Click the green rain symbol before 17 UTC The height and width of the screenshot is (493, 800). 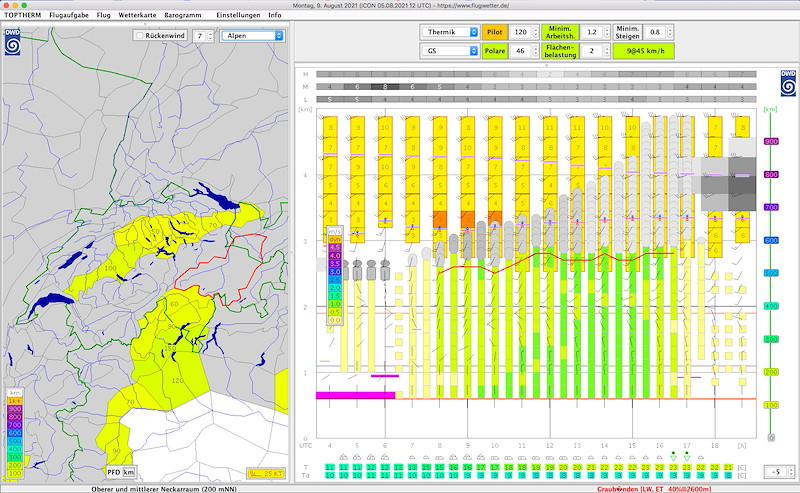[673, 456]
